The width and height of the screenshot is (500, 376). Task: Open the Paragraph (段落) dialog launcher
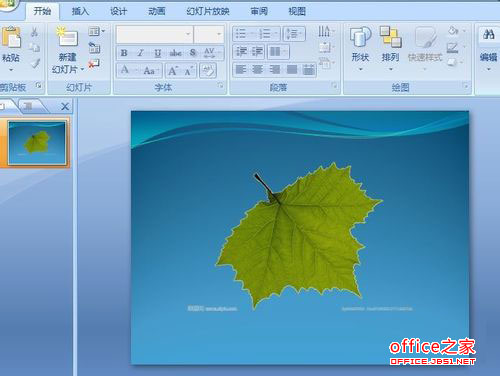[x=334, y=86]
